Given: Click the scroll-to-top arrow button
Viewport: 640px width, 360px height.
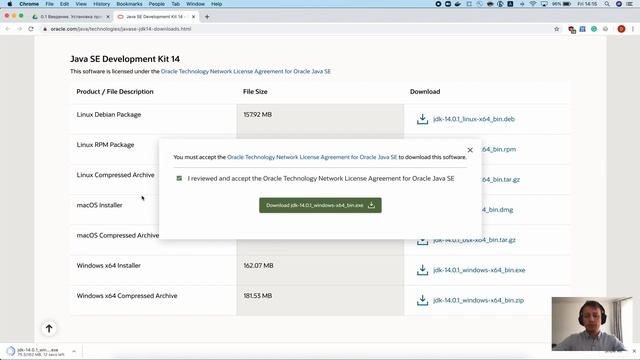Looking at the screenshot, I should tap(49, 329).
